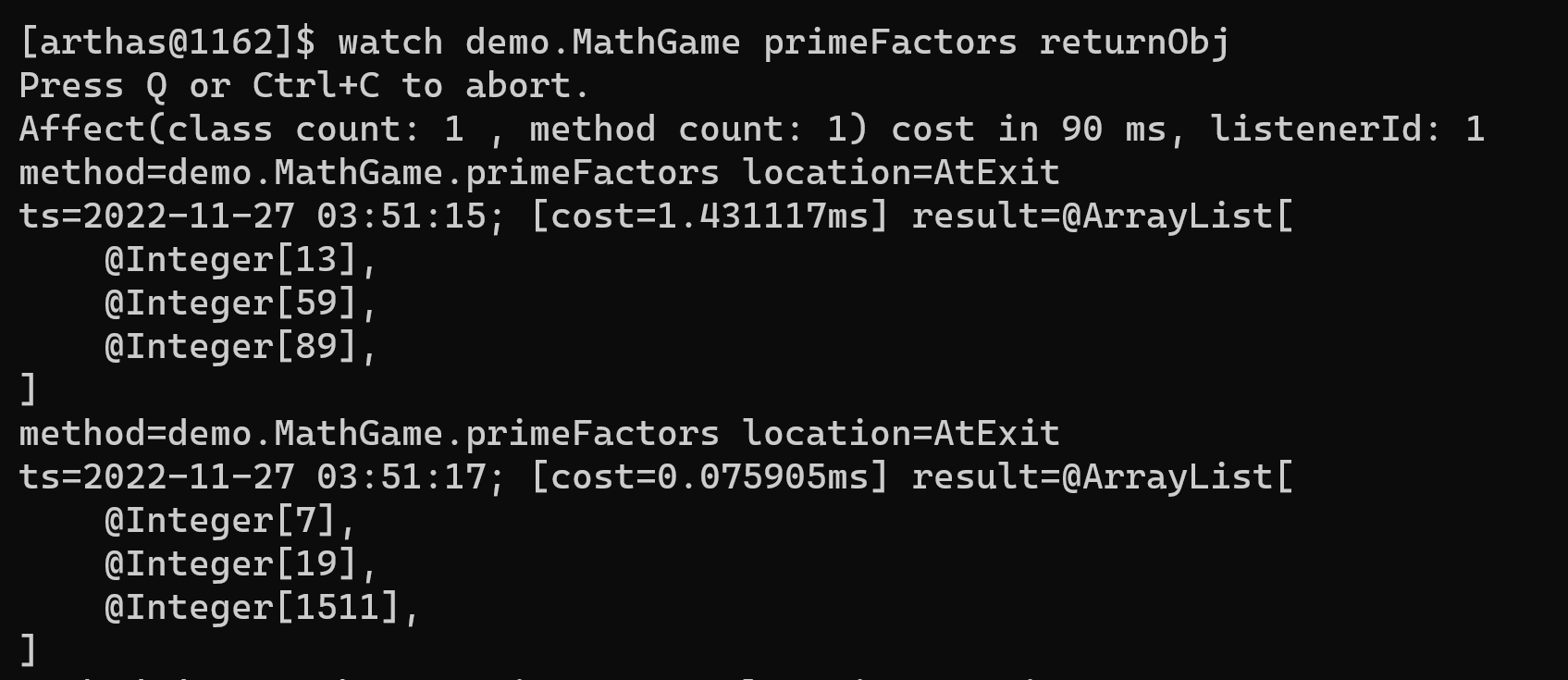Click the watch command word

(390, 43)
